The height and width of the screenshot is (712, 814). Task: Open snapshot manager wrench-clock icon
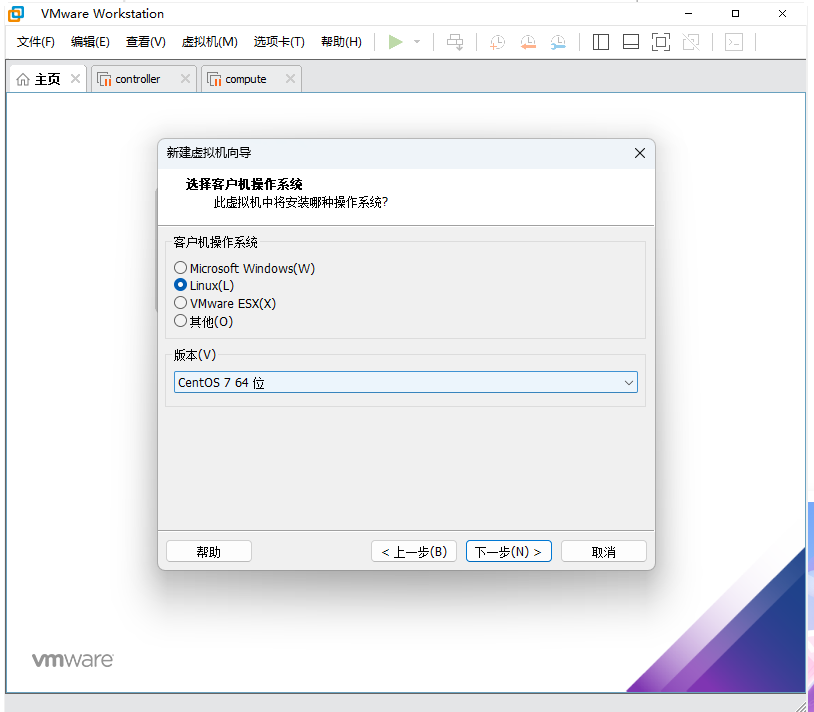click(x=558, y=42)
